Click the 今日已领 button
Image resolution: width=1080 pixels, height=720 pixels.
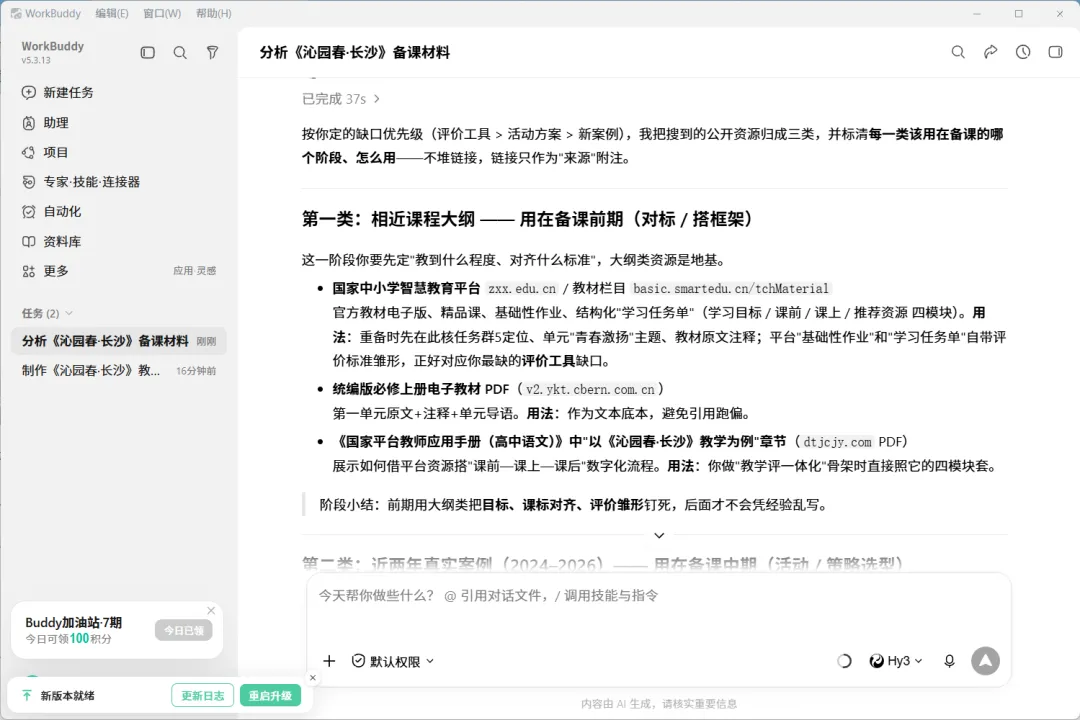click(x=183, y=630)
